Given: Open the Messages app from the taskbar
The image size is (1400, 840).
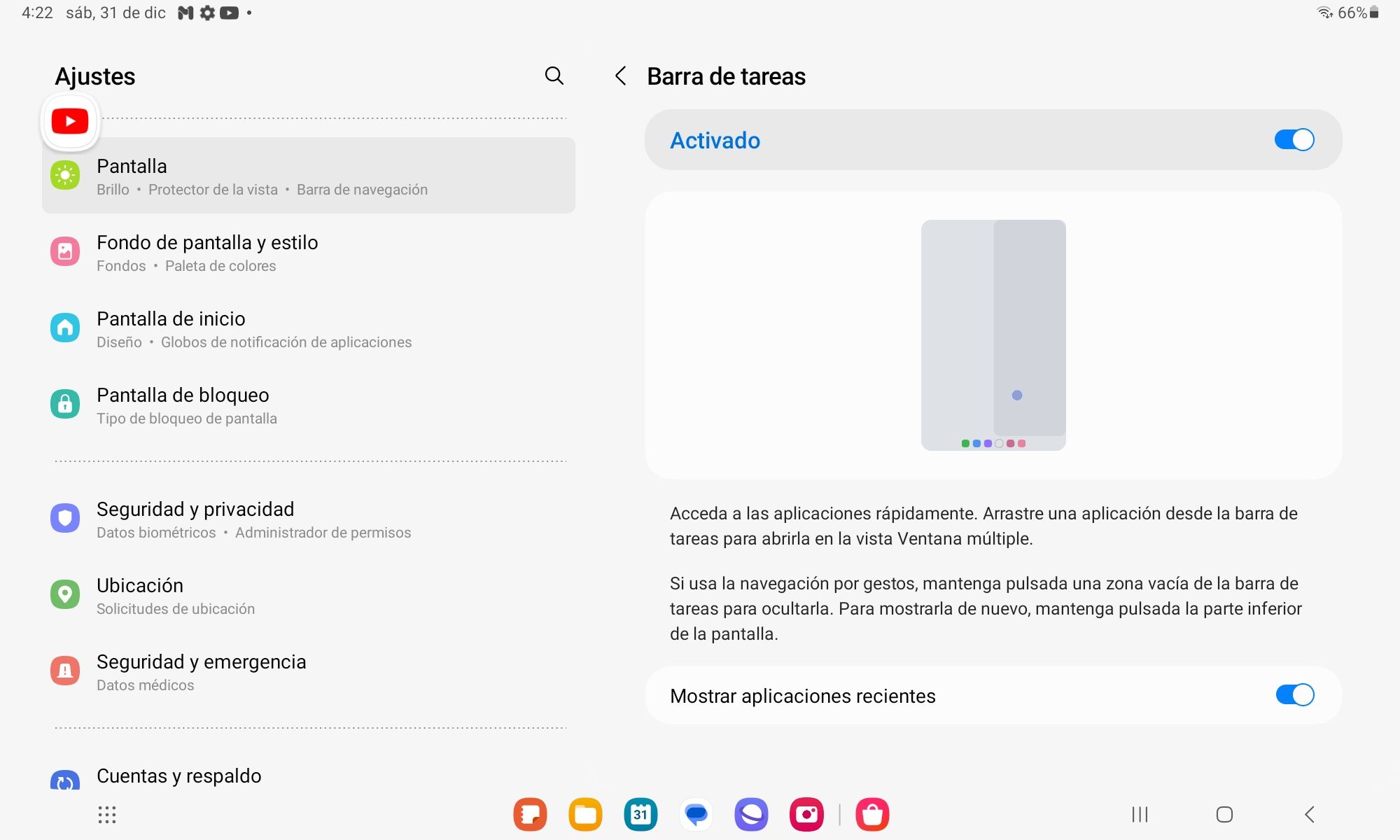Looking at the screenshot, I should (696, 814).
